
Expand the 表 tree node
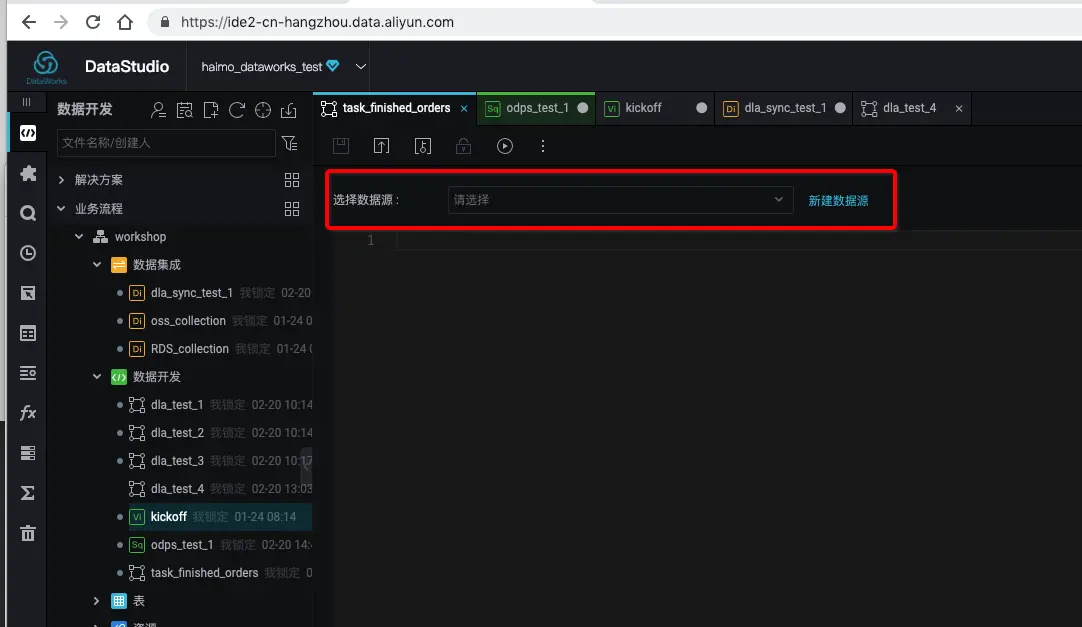(x=96, y=600)
